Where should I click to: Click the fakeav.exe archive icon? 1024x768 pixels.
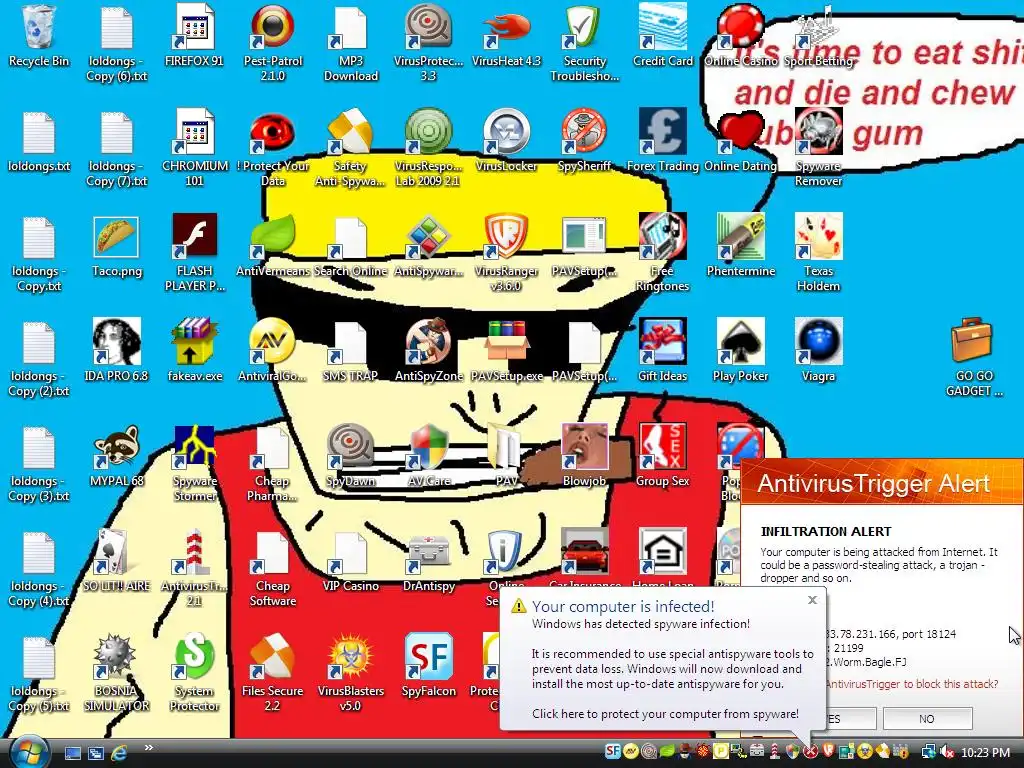195,342
